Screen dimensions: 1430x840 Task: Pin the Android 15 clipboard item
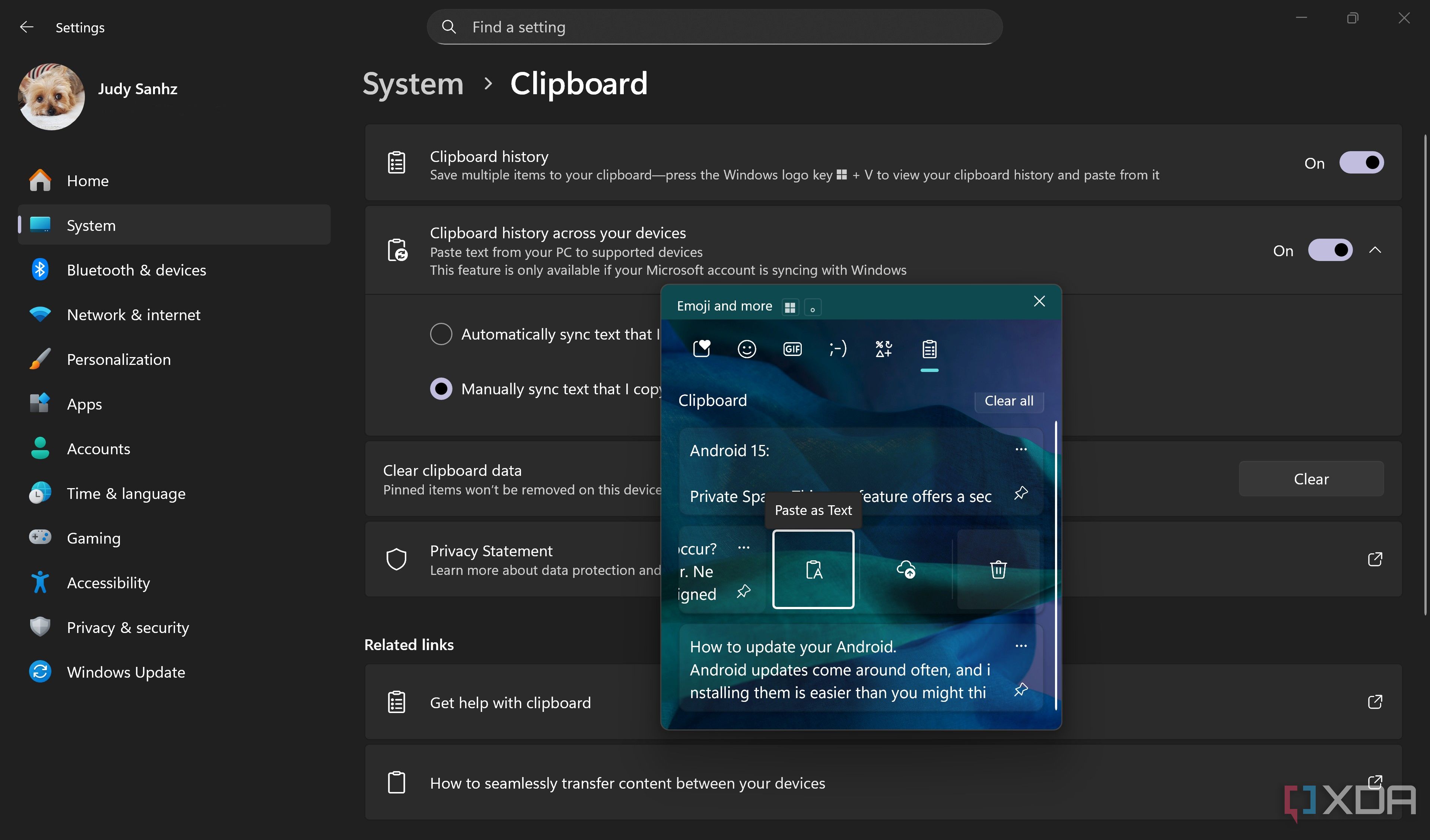1021,493
